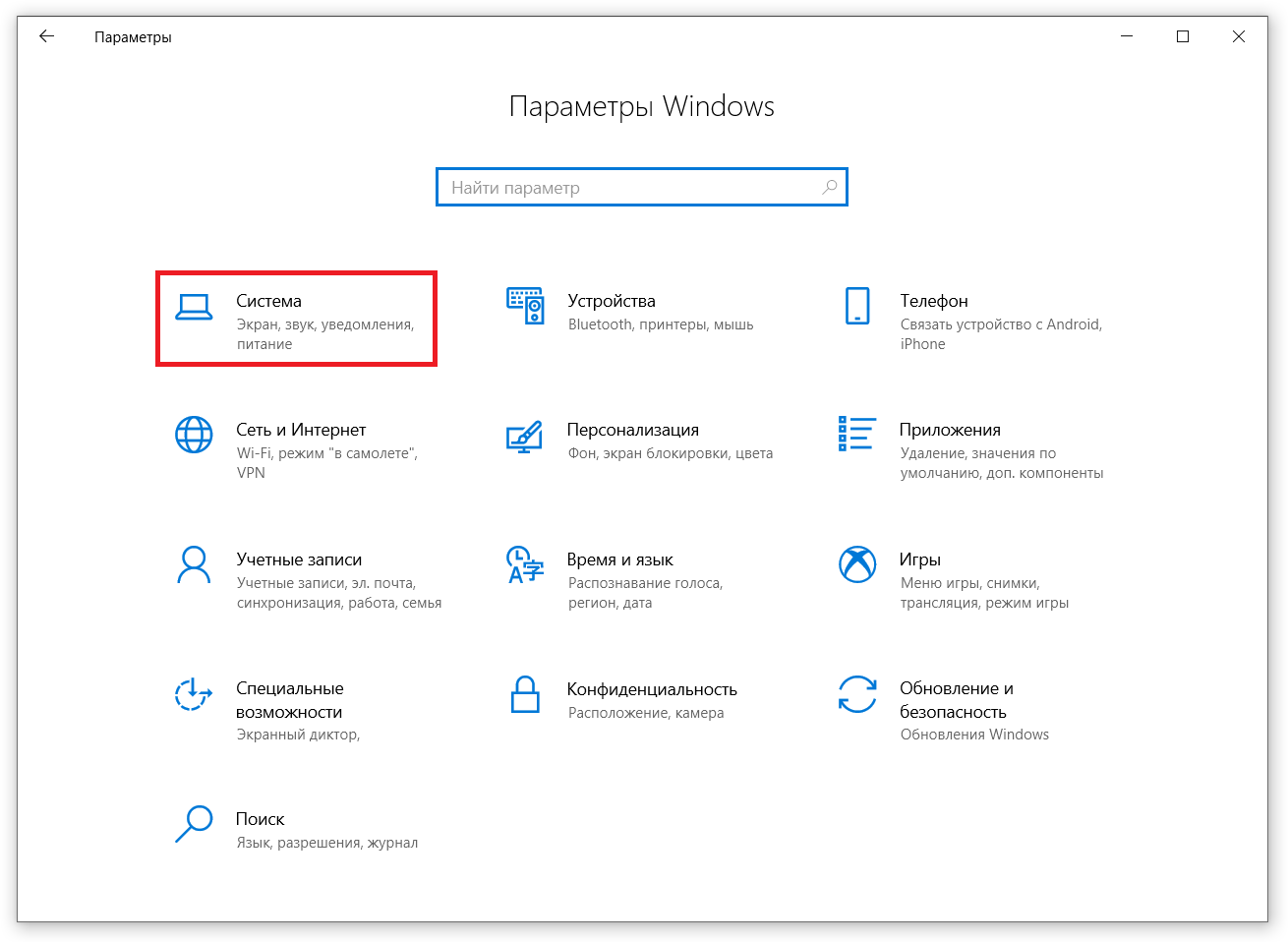
Task: Go back using the arrow button
Action: [46, 36]
